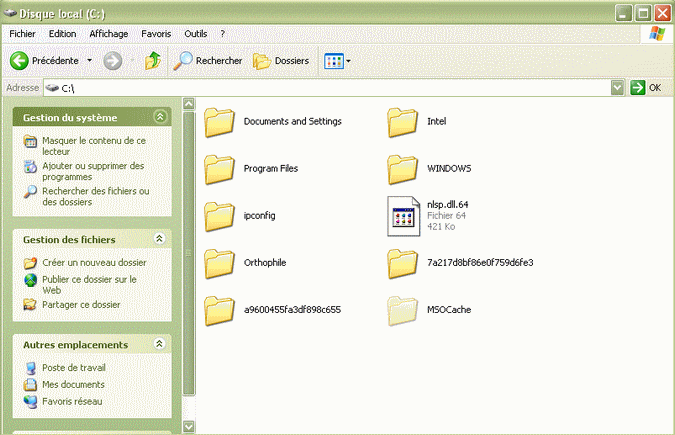The height and width of the screenshot is (435, 675).
Task: Select the nlsp.dll.64 file icon
Action: 403,216
